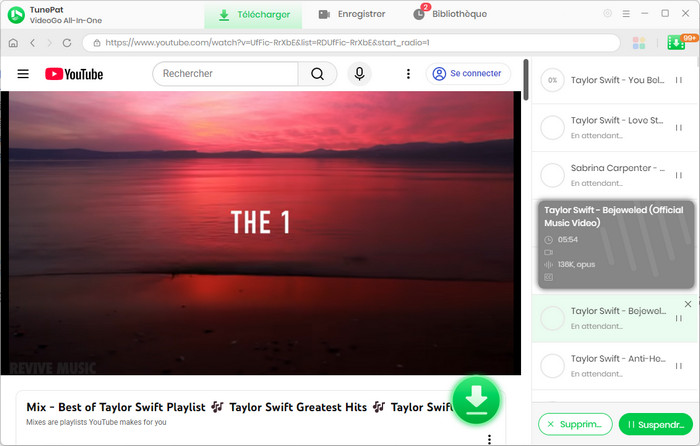Click the Suspendre button

[656, 424]
